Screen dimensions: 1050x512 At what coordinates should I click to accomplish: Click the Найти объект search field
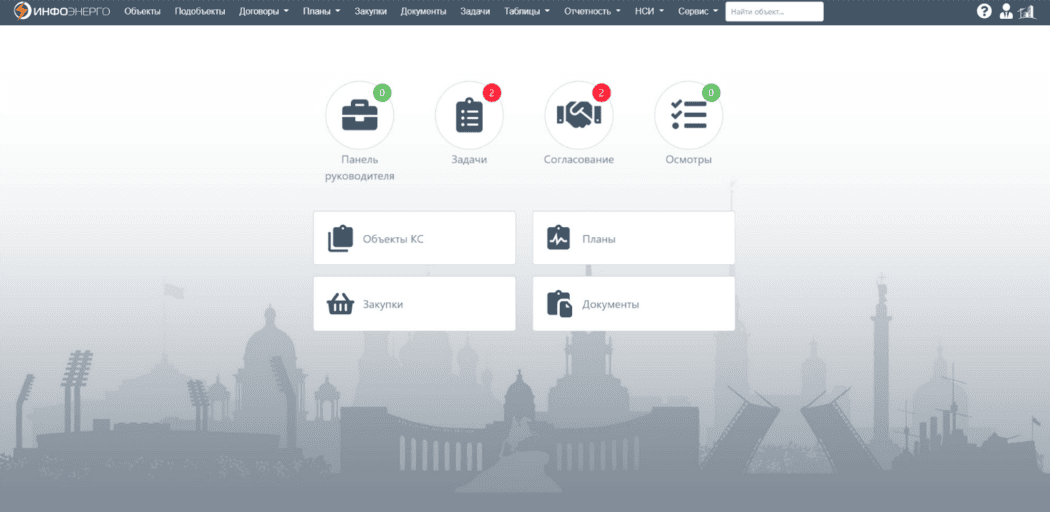click(775, 12)
